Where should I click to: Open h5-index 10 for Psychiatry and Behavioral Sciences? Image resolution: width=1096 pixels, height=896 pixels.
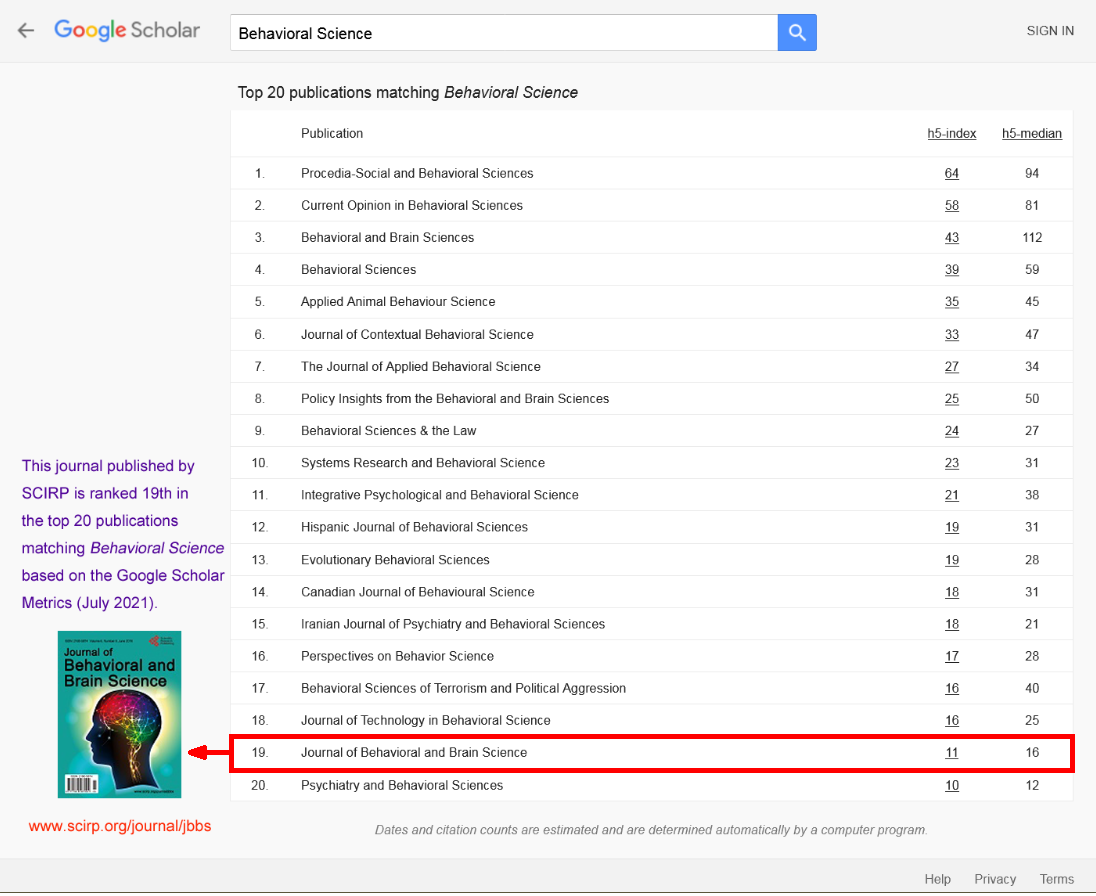[x=951, y=786]
